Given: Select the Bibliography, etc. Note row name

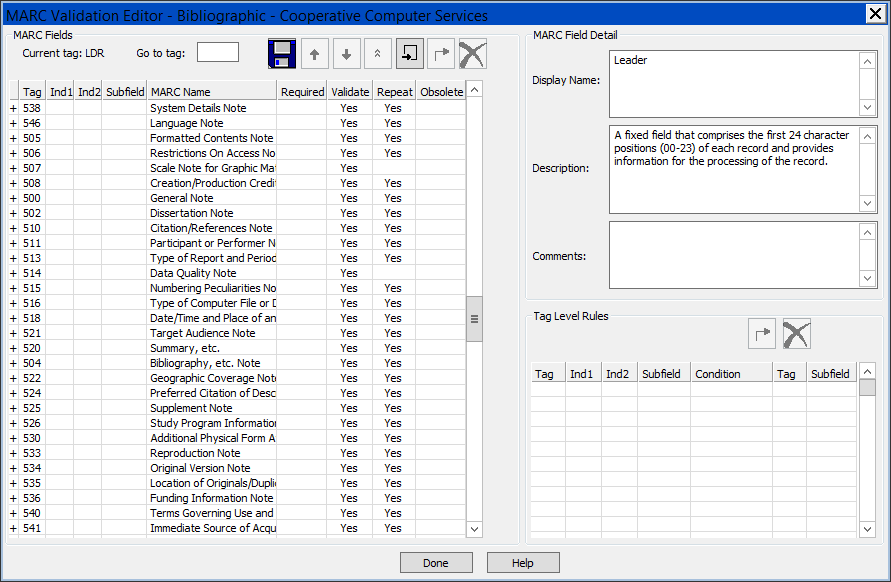Looking at the screenshot, I should tap(205, 363).
